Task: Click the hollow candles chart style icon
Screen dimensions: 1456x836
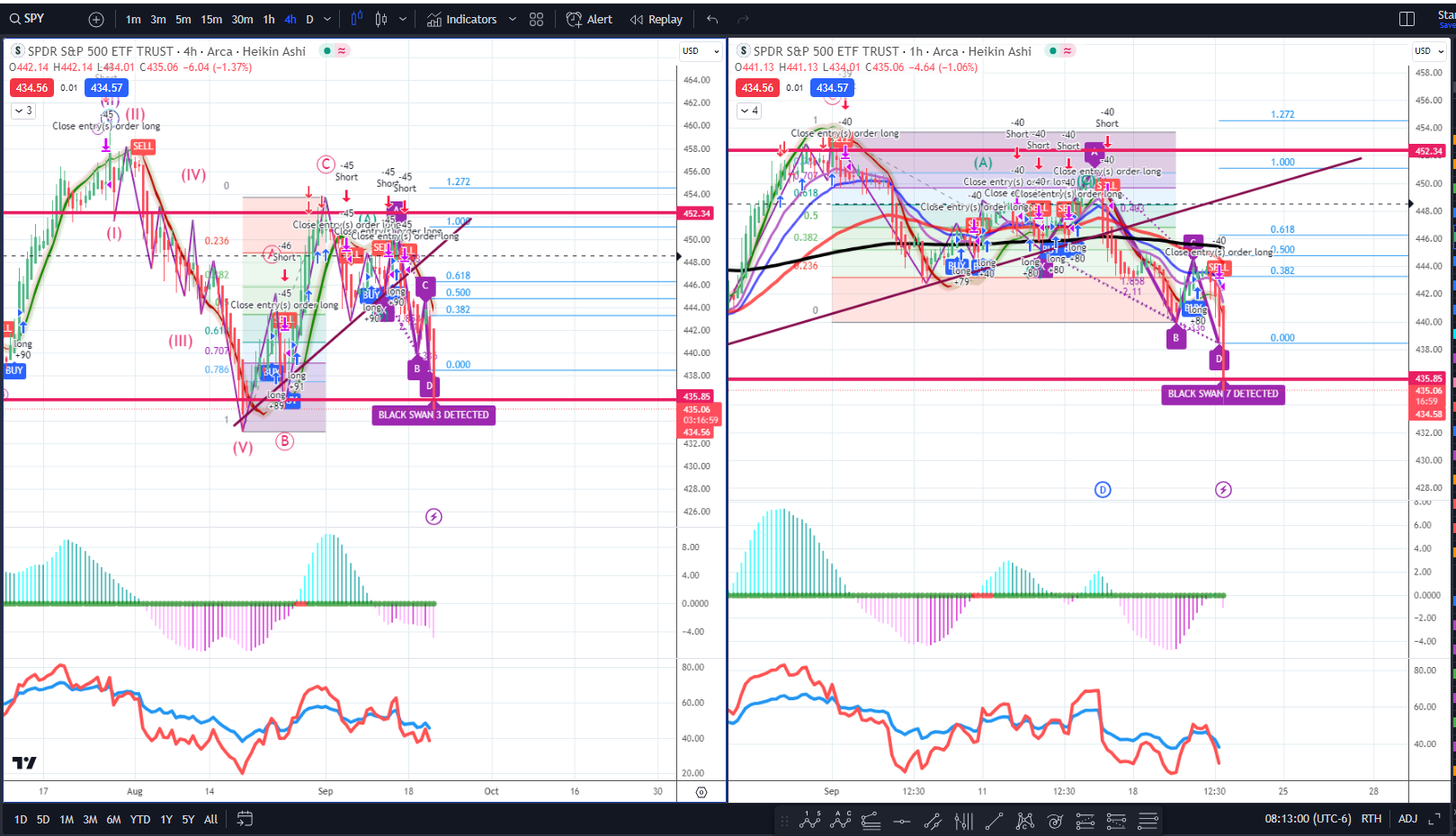Action: click(x=381, y=19)
